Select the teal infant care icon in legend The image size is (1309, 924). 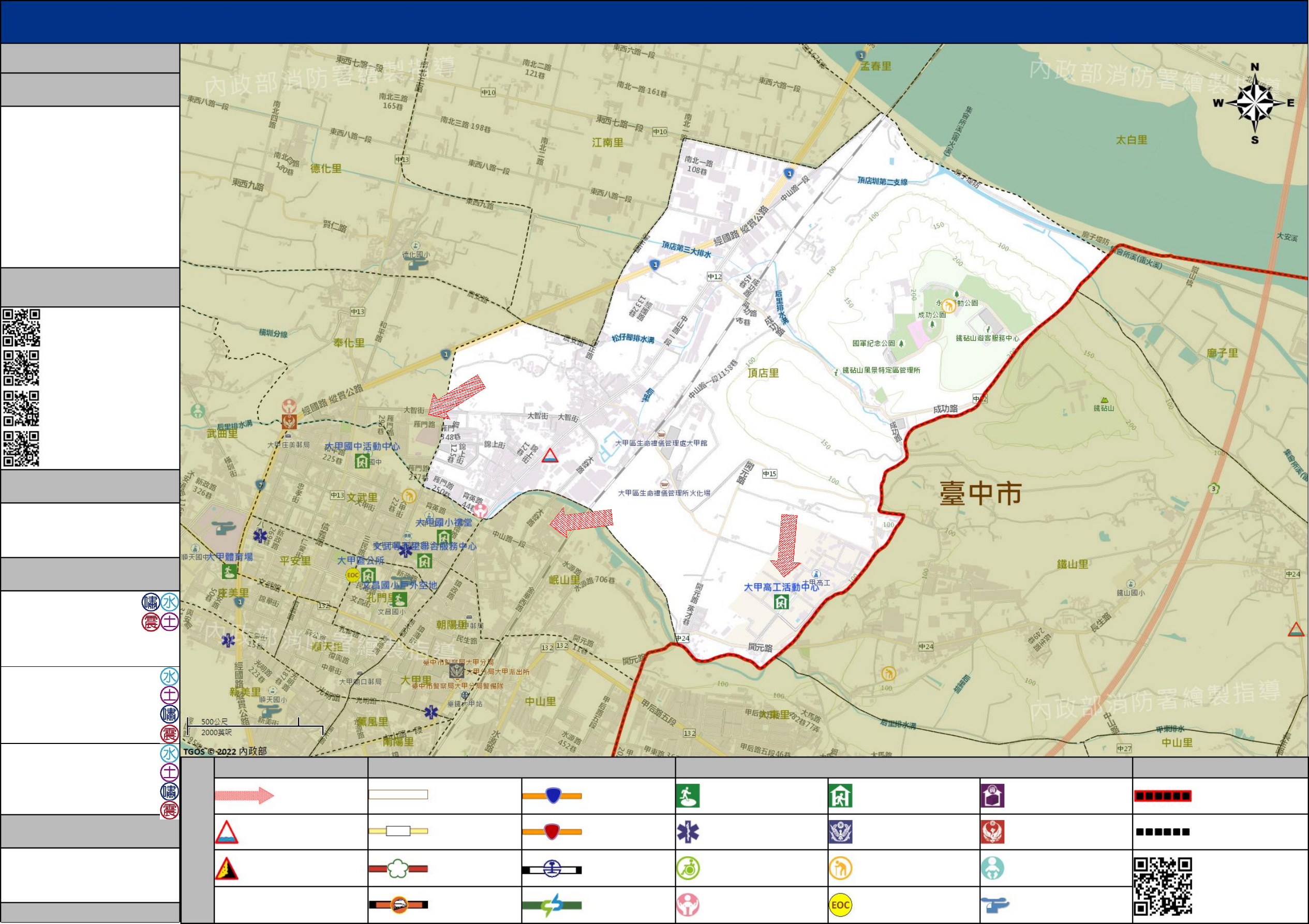click(992, 869)
